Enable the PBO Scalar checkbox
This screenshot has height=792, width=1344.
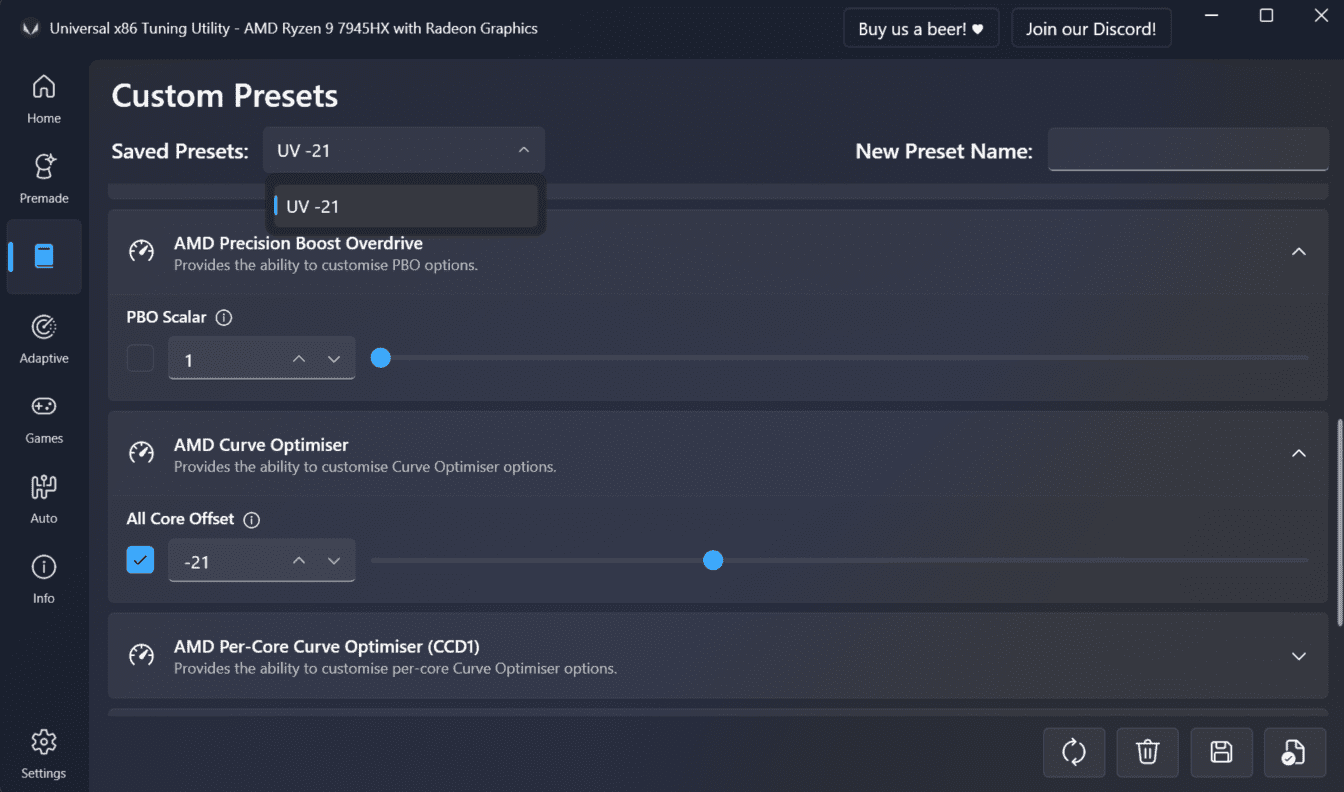(x=141, y=359)
